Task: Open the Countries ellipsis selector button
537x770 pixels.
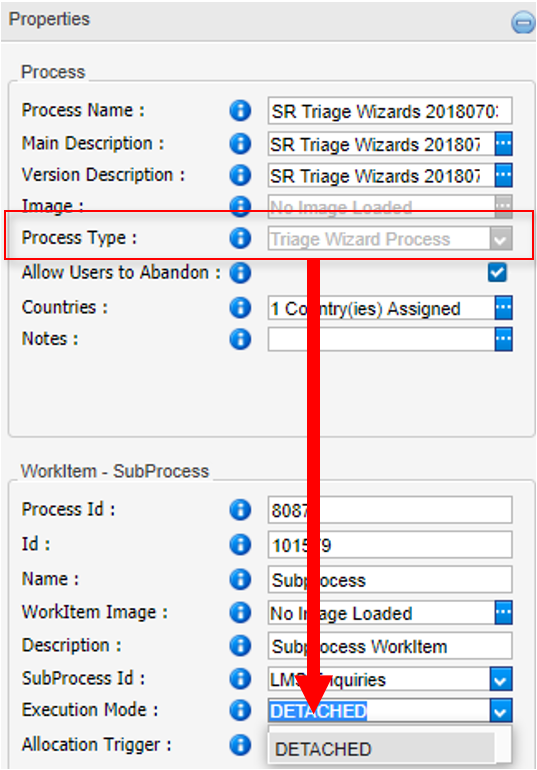Action: click(x=504, y=308)
